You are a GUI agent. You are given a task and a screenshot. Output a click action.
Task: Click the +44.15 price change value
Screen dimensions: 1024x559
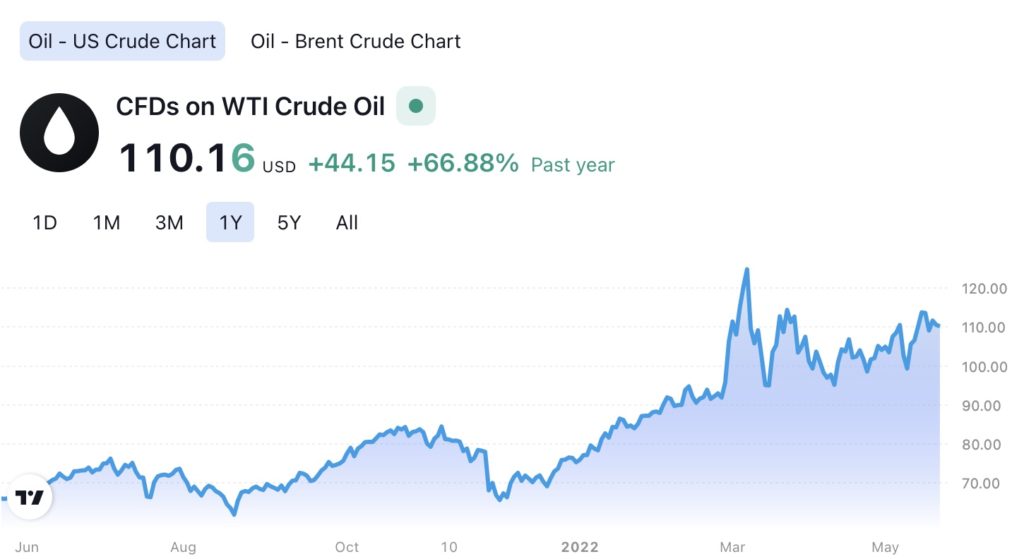point(351,163)
